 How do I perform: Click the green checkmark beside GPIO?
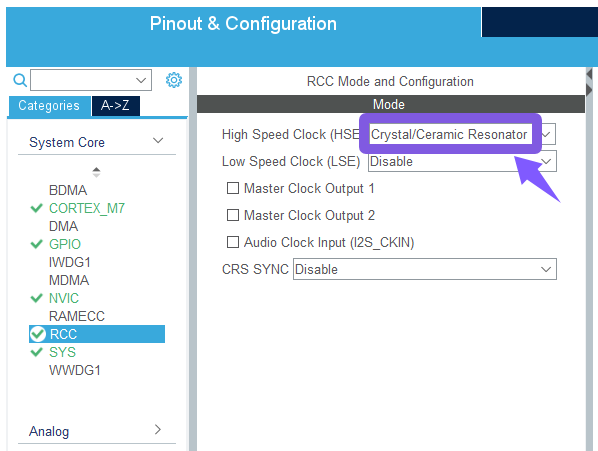[x=37, y=244]
